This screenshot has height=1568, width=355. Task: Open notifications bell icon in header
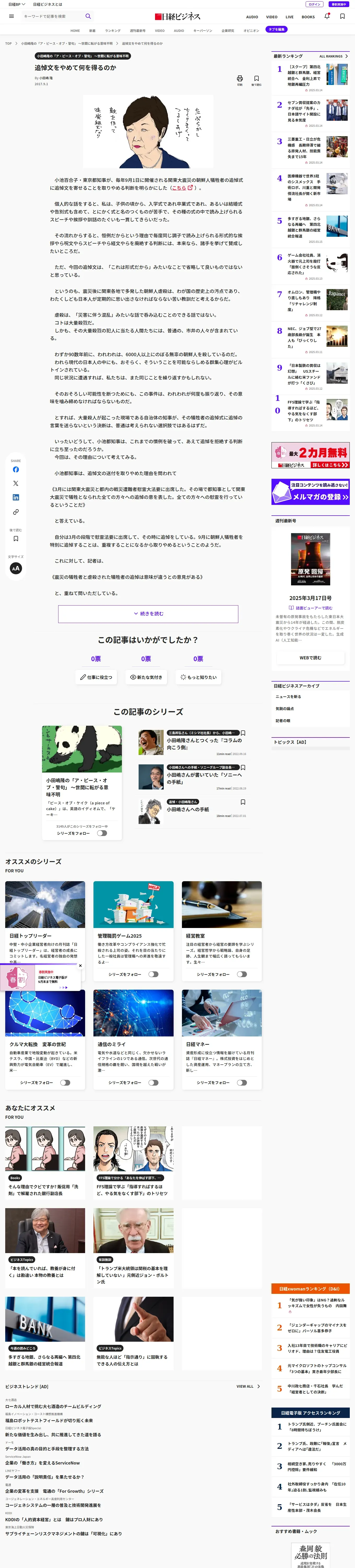(327, 16)
